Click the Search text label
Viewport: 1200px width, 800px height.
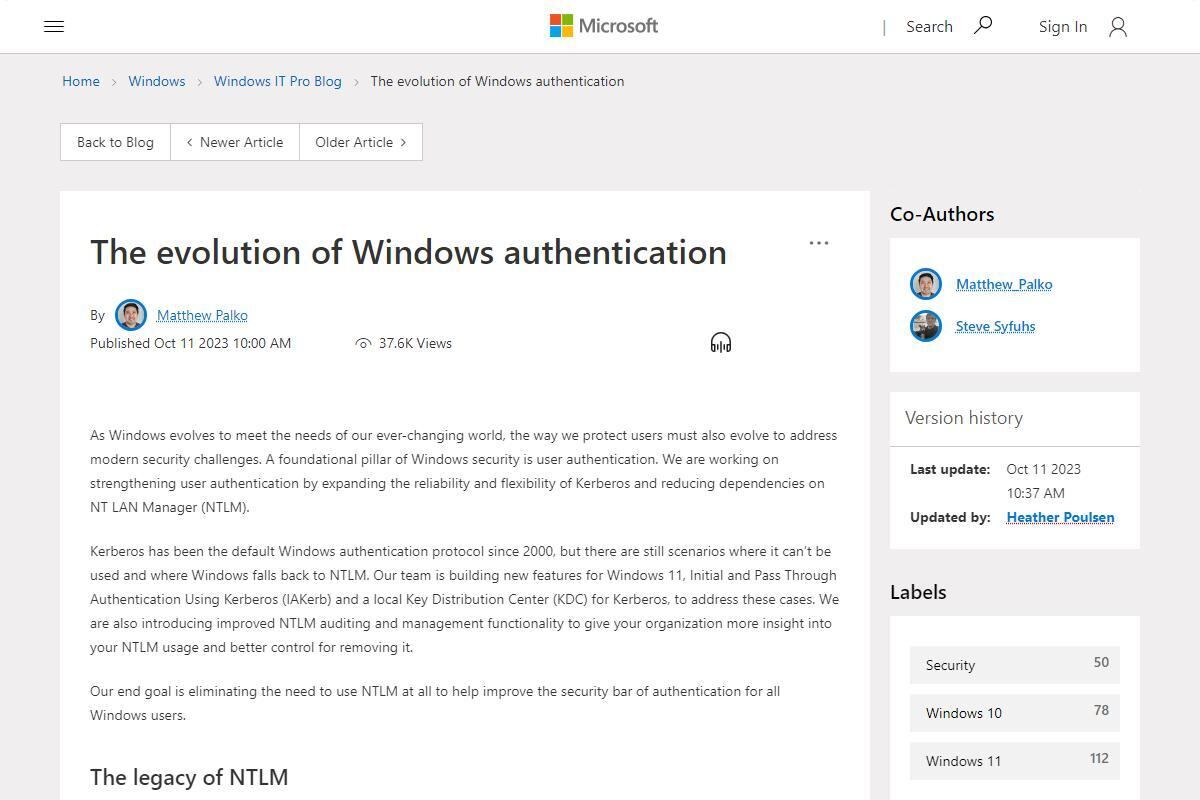click(x=929, y=27)
